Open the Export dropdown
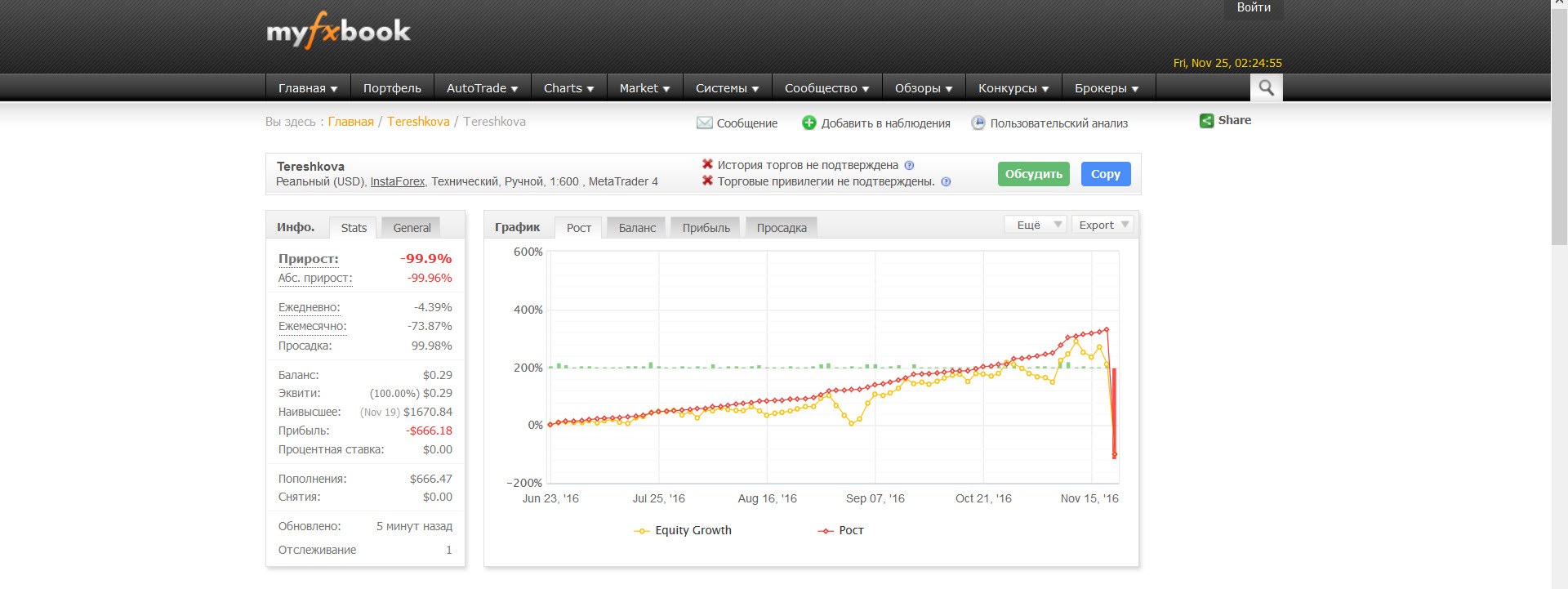Screen dimensions: 1568x589 [x=1102, y=225]
